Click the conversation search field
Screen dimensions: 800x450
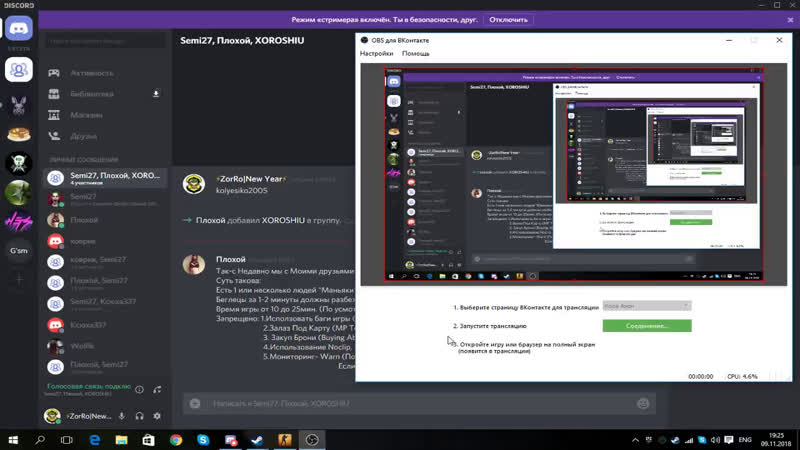105,41
